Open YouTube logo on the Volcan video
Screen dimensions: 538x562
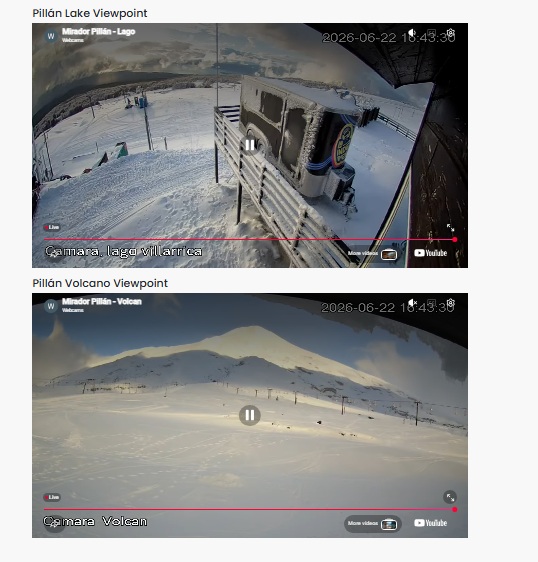[430, 523]
